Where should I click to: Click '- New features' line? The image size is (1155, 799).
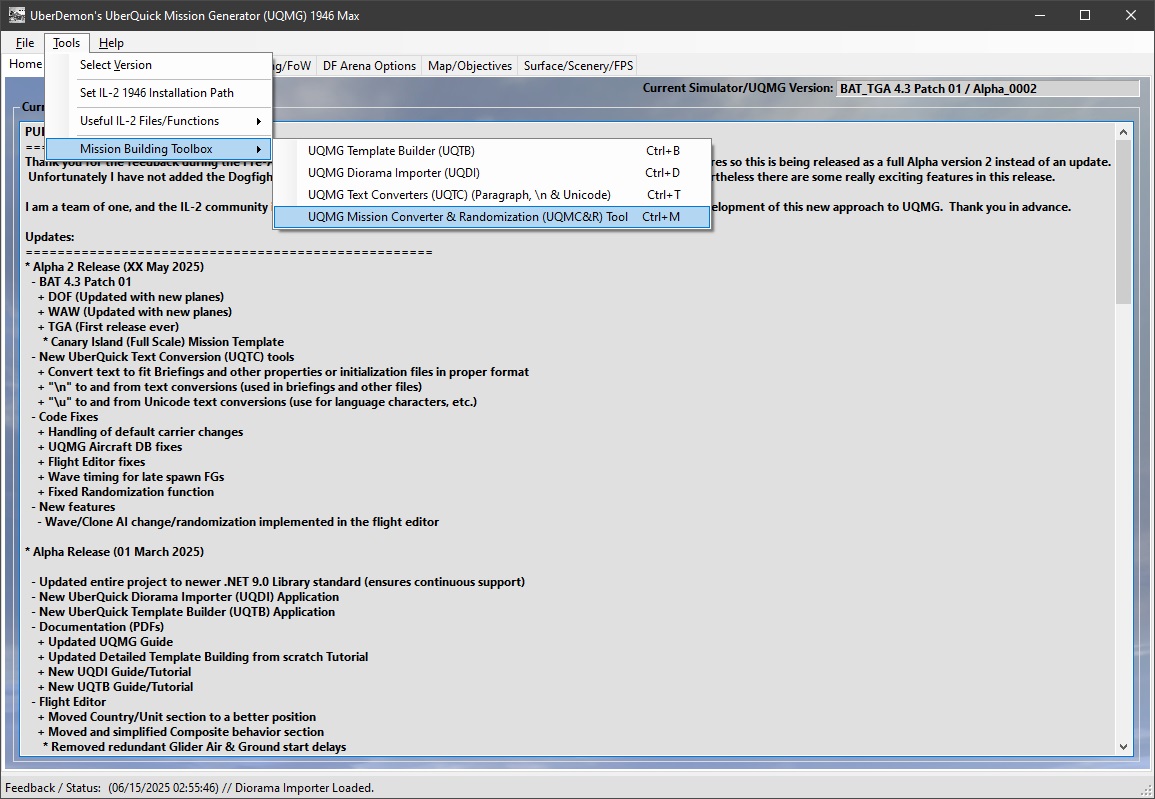73,507
